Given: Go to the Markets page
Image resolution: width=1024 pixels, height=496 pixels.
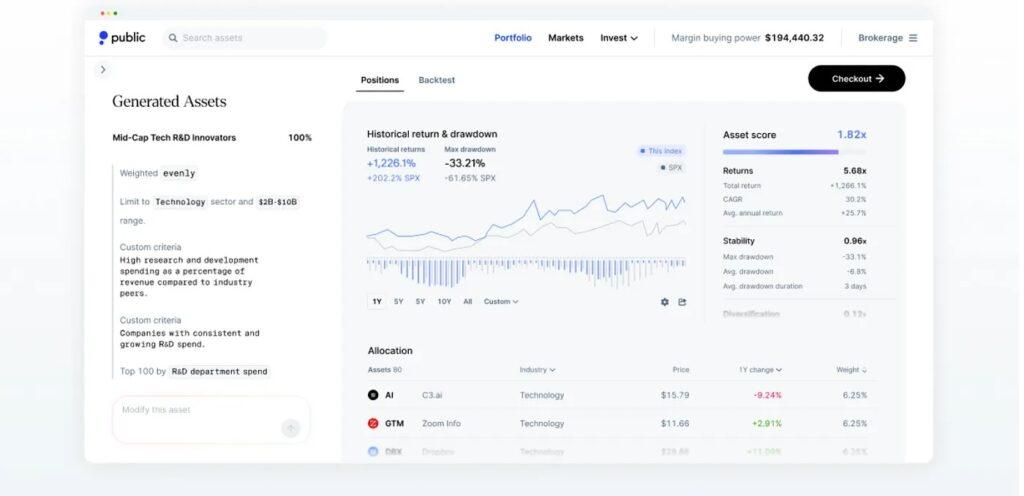Looking at the screenshot, I should [565, 38].
